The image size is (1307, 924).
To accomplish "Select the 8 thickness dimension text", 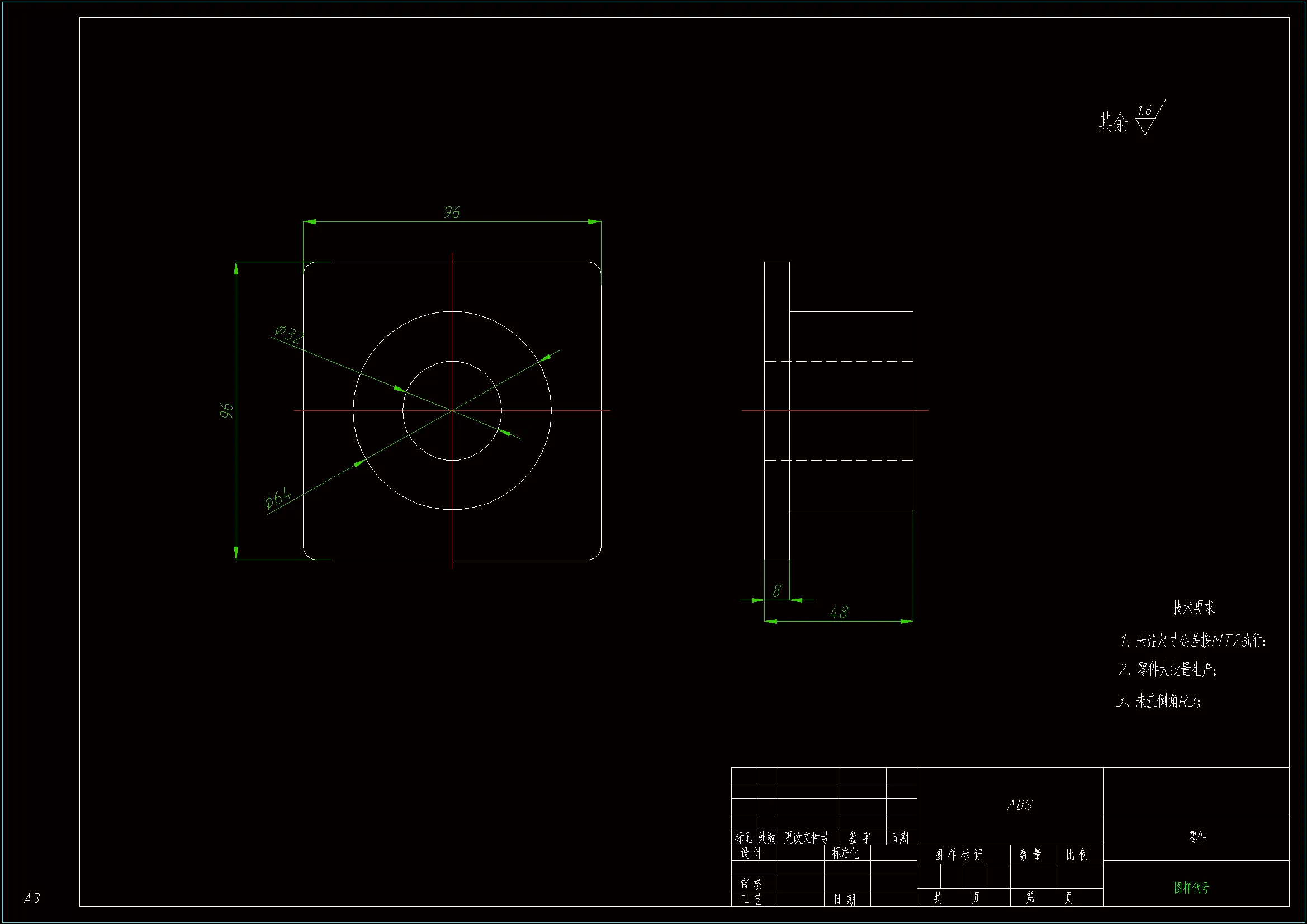I will coord(776,591).
